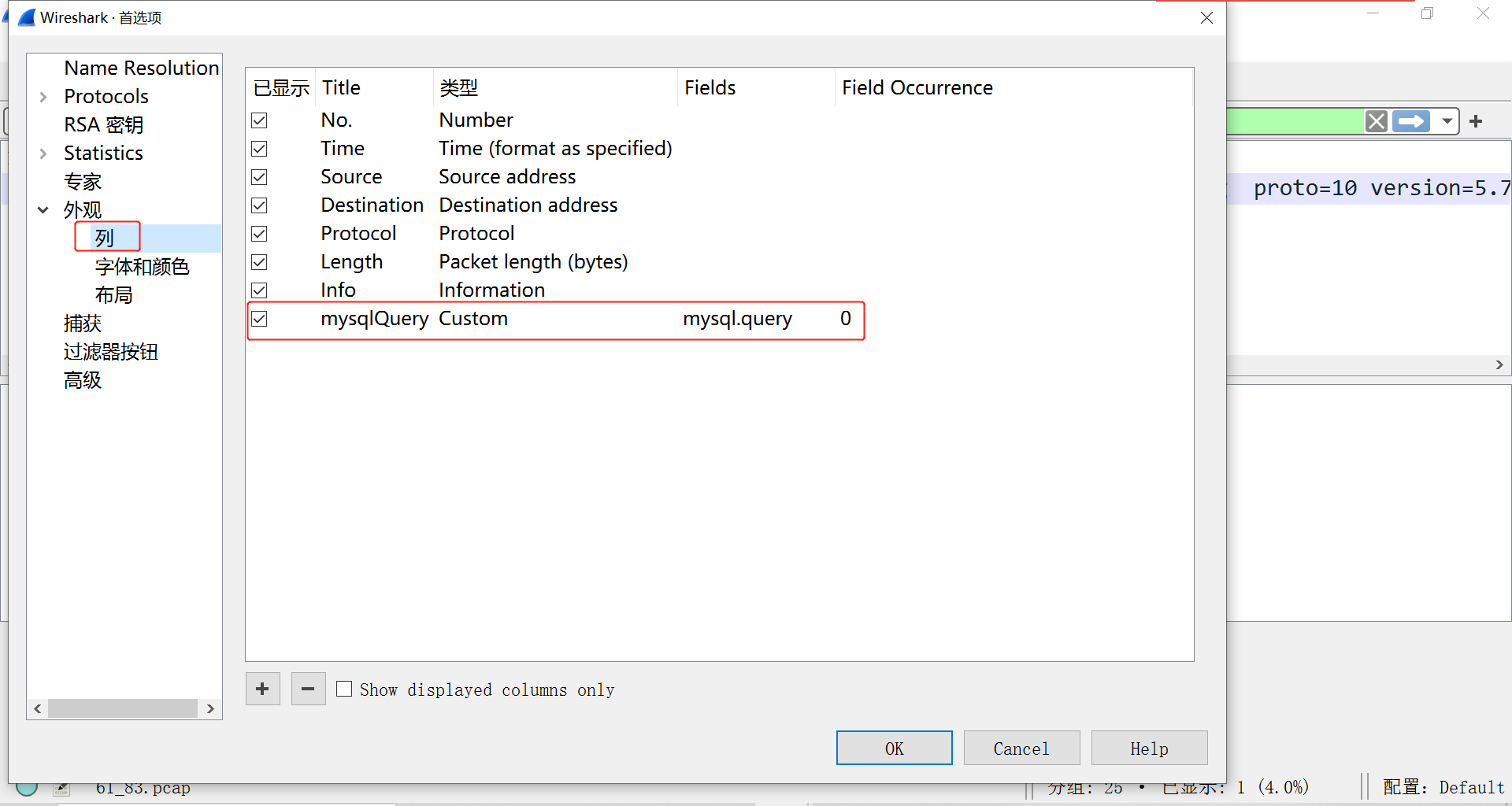Click the Length title cell

coord(351,262)
